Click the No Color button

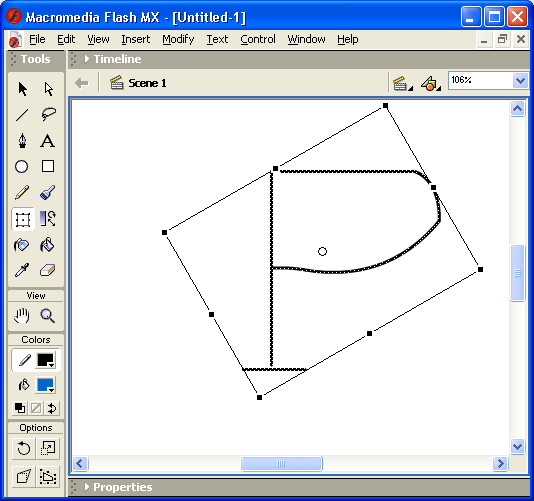point(36,408)
